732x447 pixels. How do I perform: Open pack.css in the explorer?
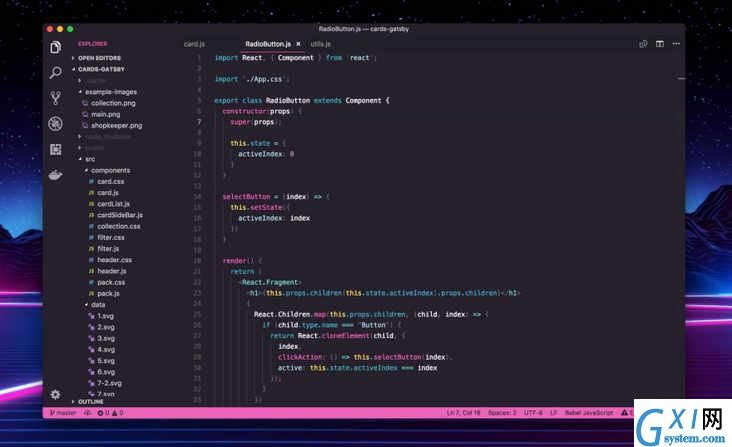[x=111, y=282]
